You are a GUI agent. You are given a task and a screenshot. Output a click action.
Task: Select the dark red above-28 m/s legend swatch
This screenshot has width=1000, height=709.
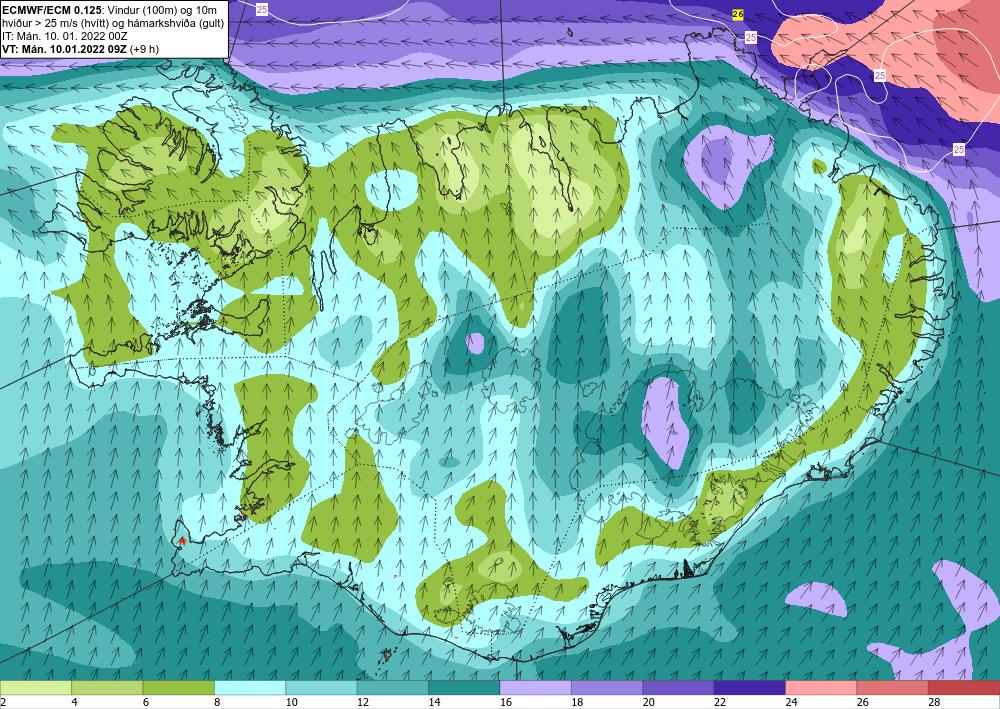964,688
